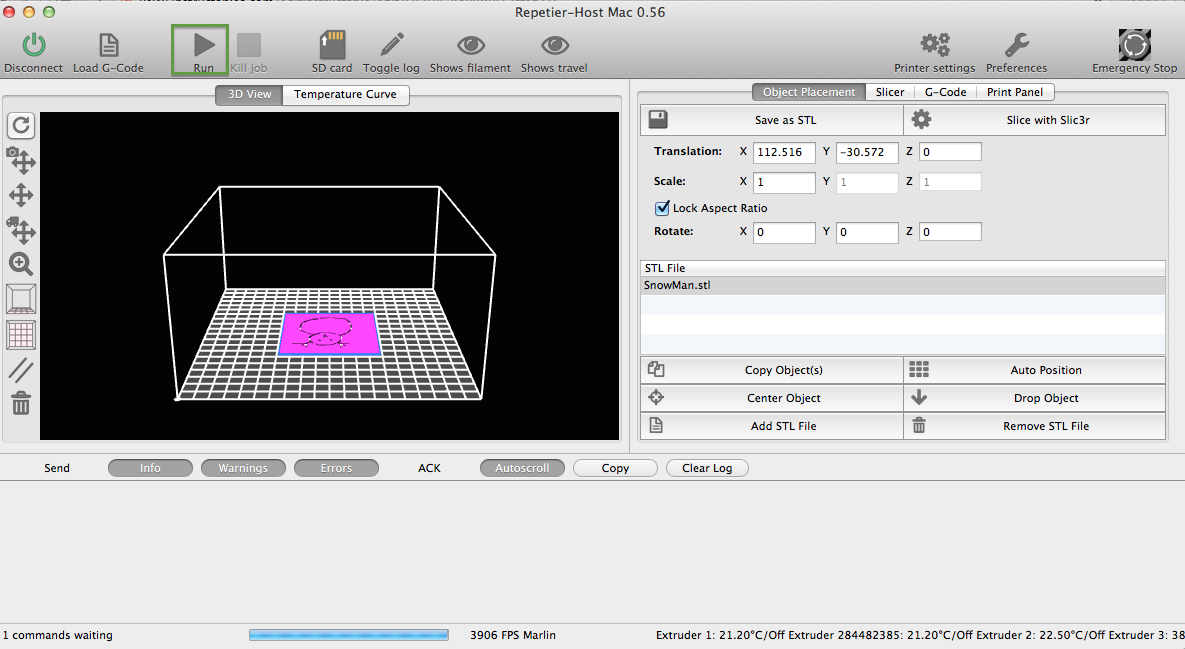This screenshot has height=649, width=1185.
Task: Select the four-arrow move view tool
Action: [21, 195]
